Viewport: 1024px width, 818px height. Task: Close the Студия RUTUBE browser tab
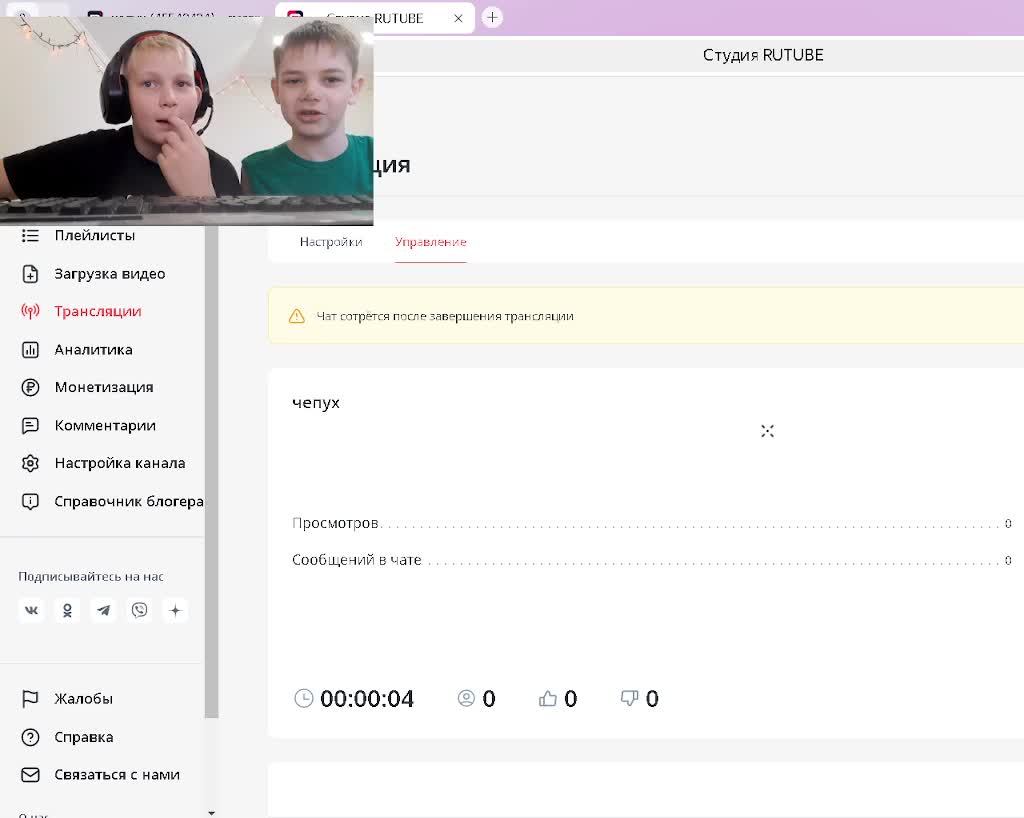[x=458, y=18]
